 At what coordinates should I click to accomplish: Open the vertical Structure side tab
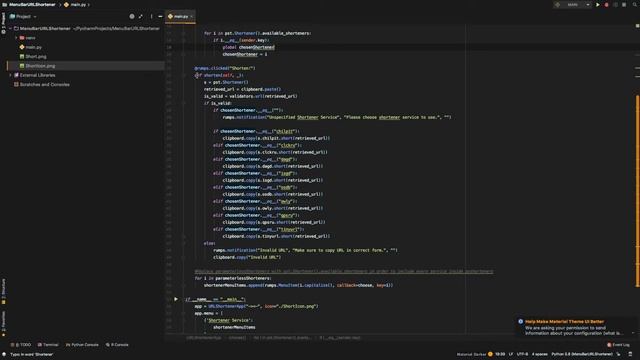(x=3, y=291)
